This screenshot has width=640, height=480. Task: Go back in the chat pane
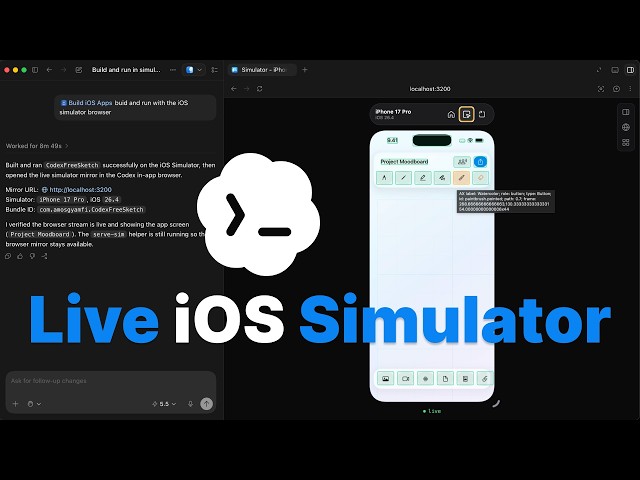[x=49, y=70]
